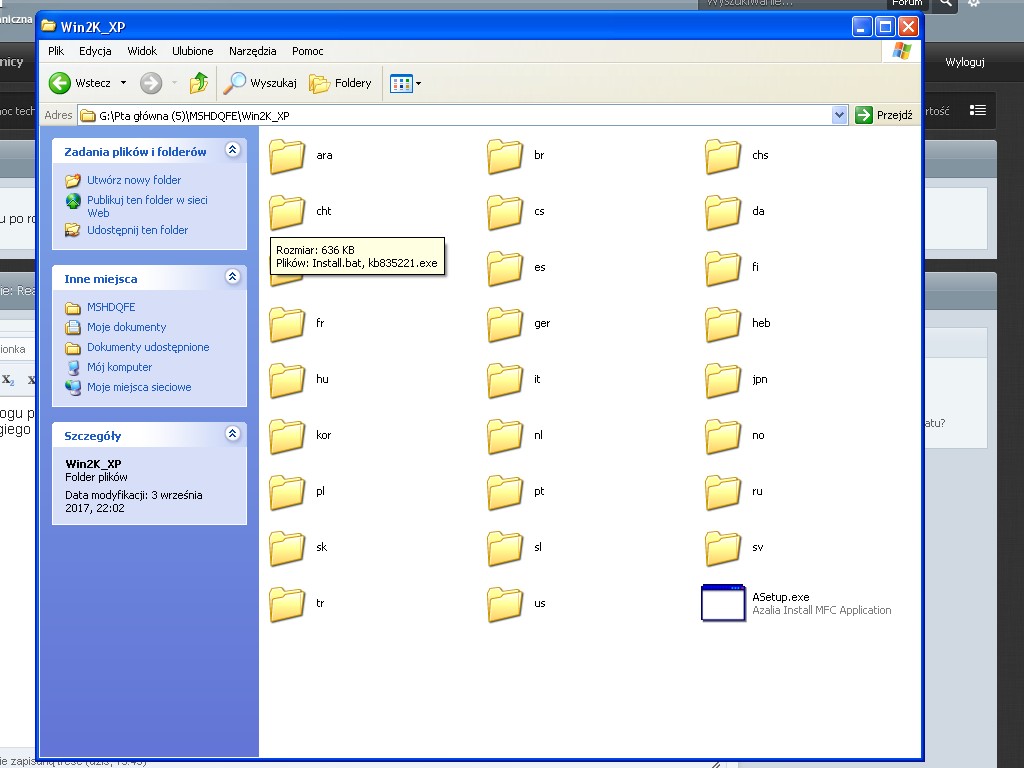Select the sk folder icon
The height and width of the screenshot is (768, 1024).
click(x=287, y=549)
